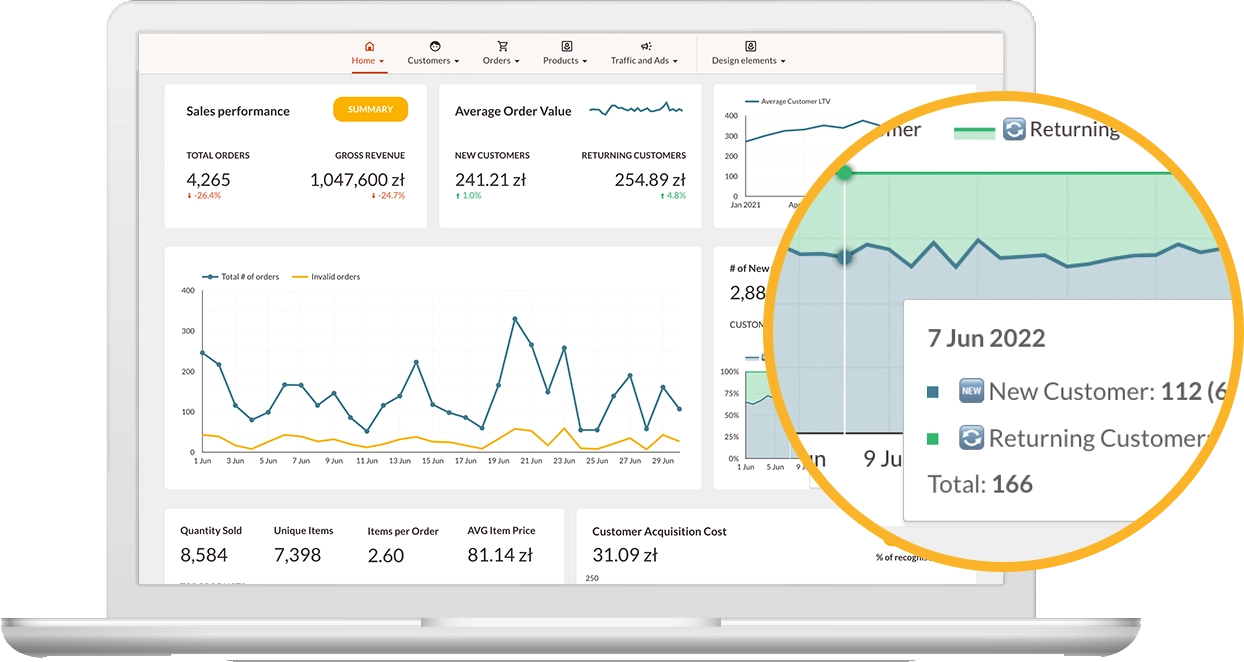This screenshot has width=1244, height=662.
Task: Click the NEW badge icon in tooltip
Action: tap(971, 391)
